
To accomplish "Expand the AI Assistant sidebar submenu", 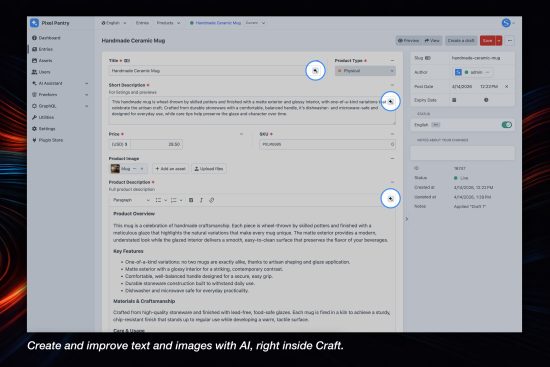I will click(x=86, y=84).
